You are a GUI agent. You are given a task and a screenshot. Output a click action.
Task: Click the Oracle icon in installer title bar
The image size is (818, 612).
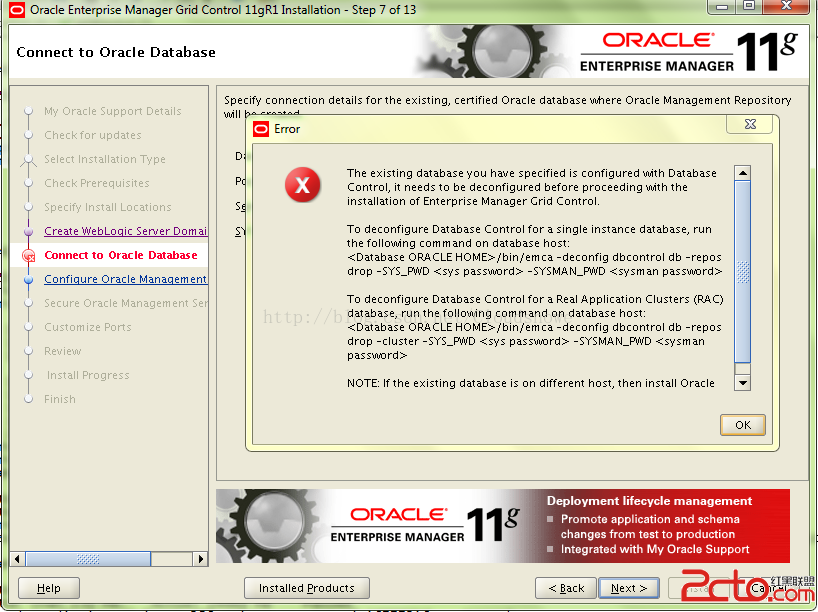(x=17, y=10)
